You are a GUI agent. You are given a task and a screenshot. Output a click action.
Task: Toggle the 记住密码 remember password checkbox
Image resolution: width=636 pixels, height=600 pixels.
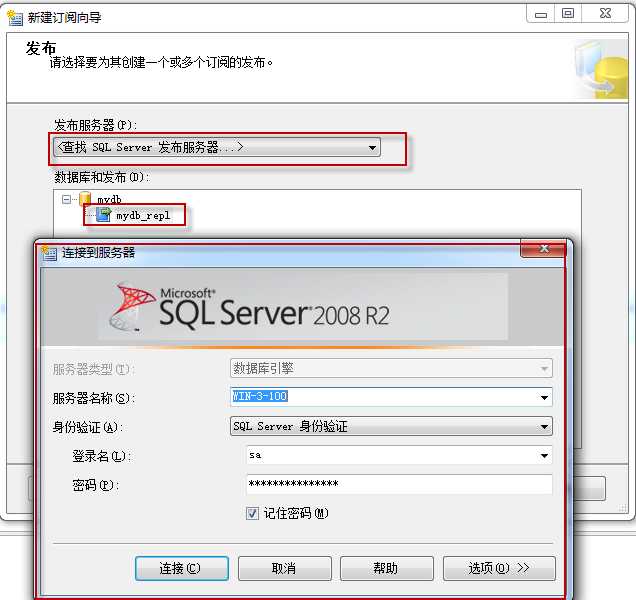(x=252, y=514)
